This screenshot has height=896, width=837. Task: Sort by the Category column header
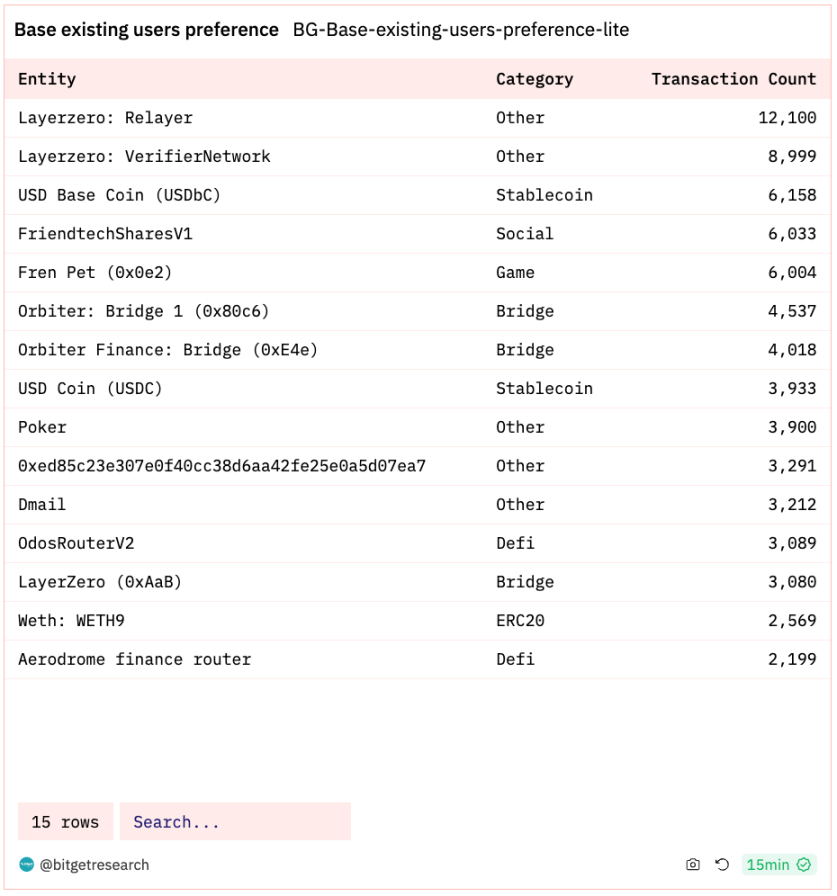tap(534, 79)
